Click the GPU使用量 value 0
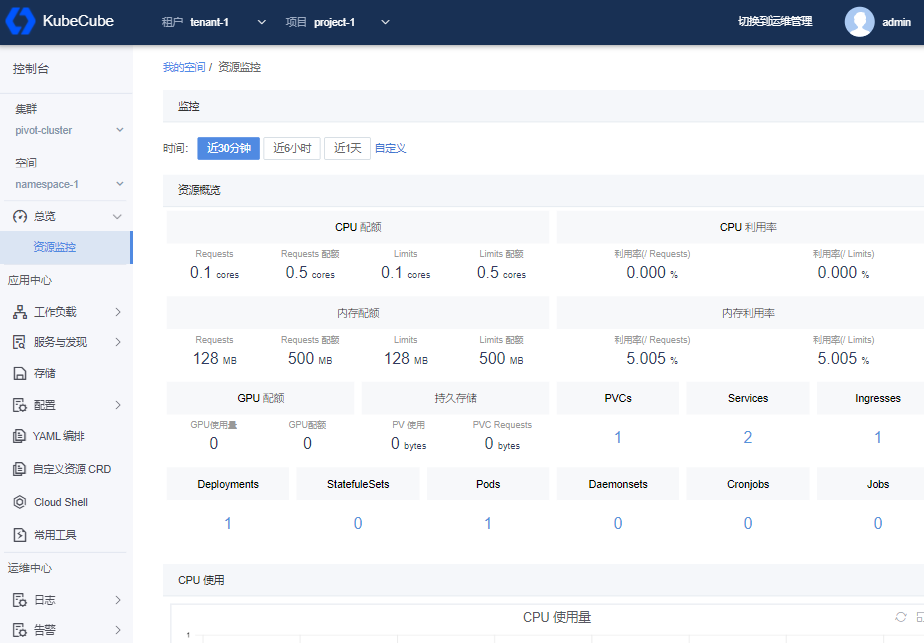The image size is (924, 643). tap(214, 443)
